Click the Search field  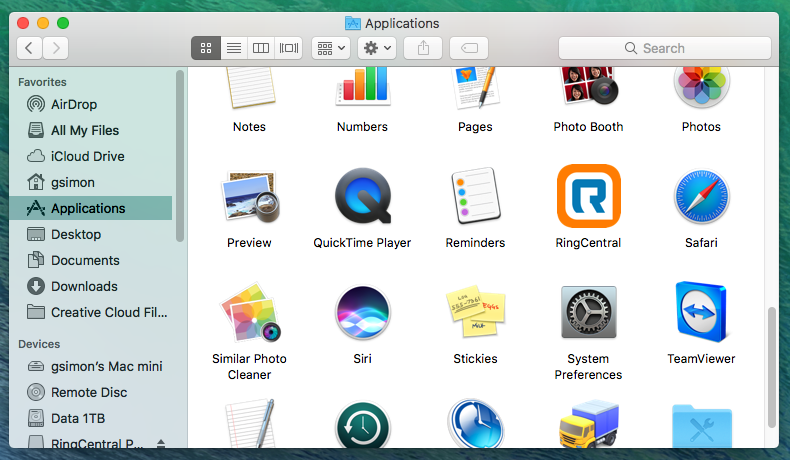tap(664, 48)
